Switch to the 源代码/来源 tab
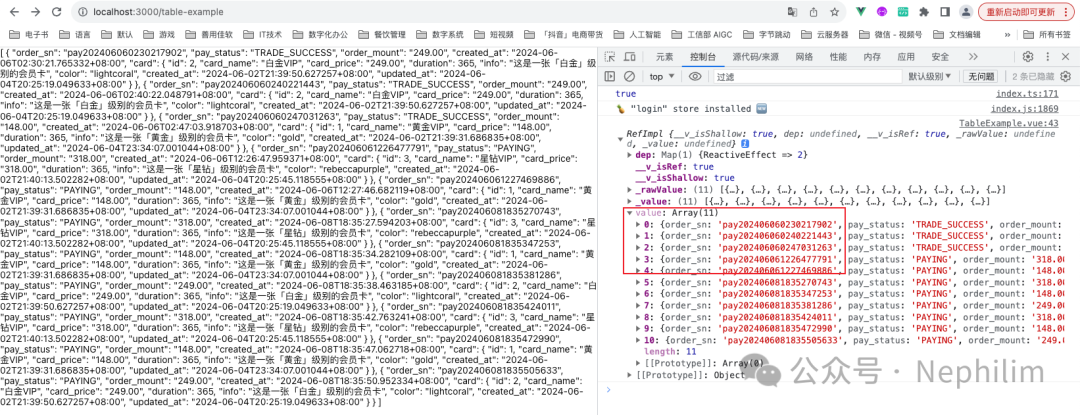This screenshot has width=1080, height=415. click(756, 56)
